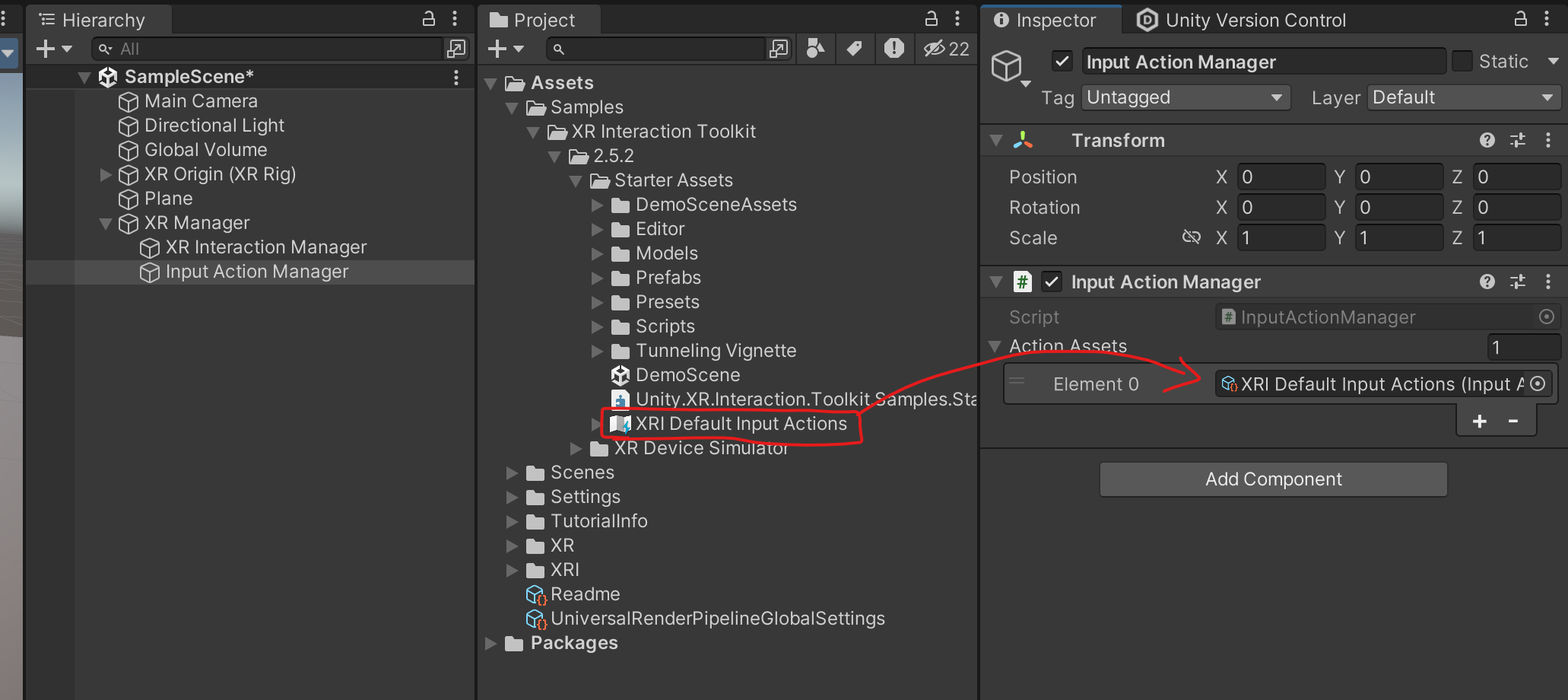Collapse the XR Manager object

tap(106, 224)
